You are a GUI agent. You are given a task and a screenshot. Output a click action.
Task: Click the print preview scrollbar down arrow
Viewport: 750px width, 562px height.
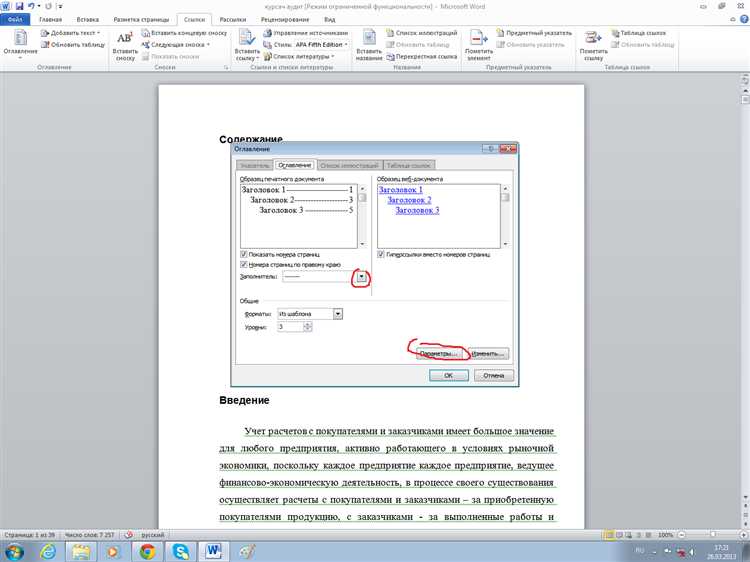362,244
